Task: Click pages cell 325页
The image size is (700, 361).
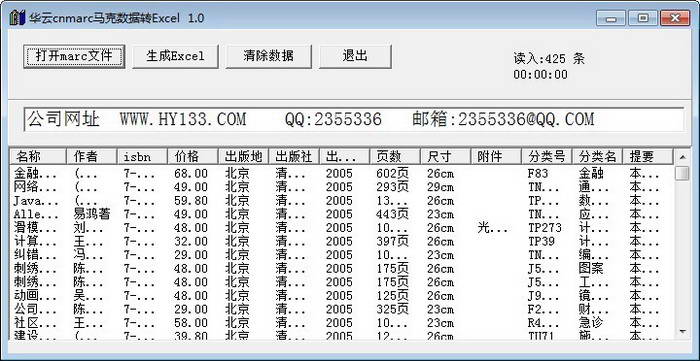Action: (x=392, y=309)
